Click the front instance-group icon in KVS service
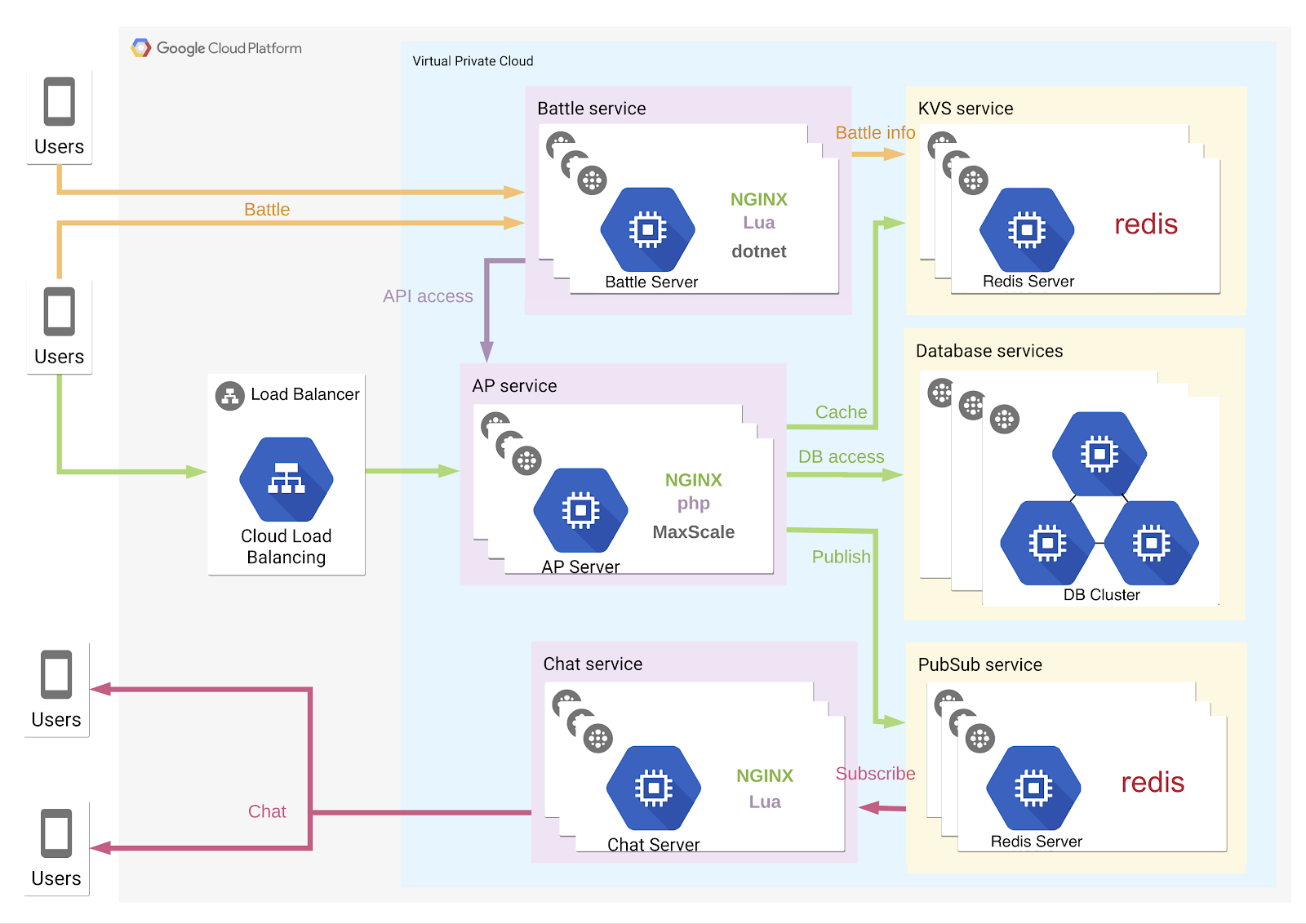 pos(974,180)
